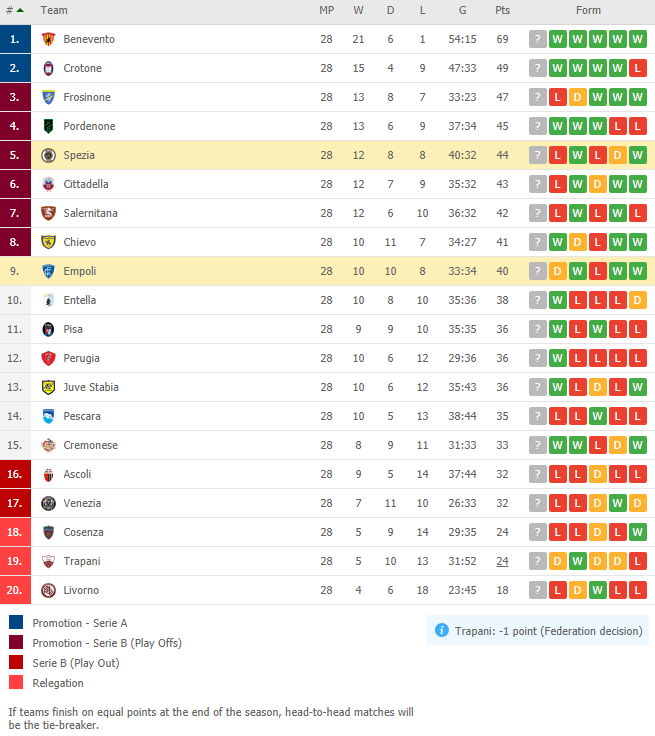Sort standings by W column header
The width and height of the screenshot is (655, 736).
point(358,10)
